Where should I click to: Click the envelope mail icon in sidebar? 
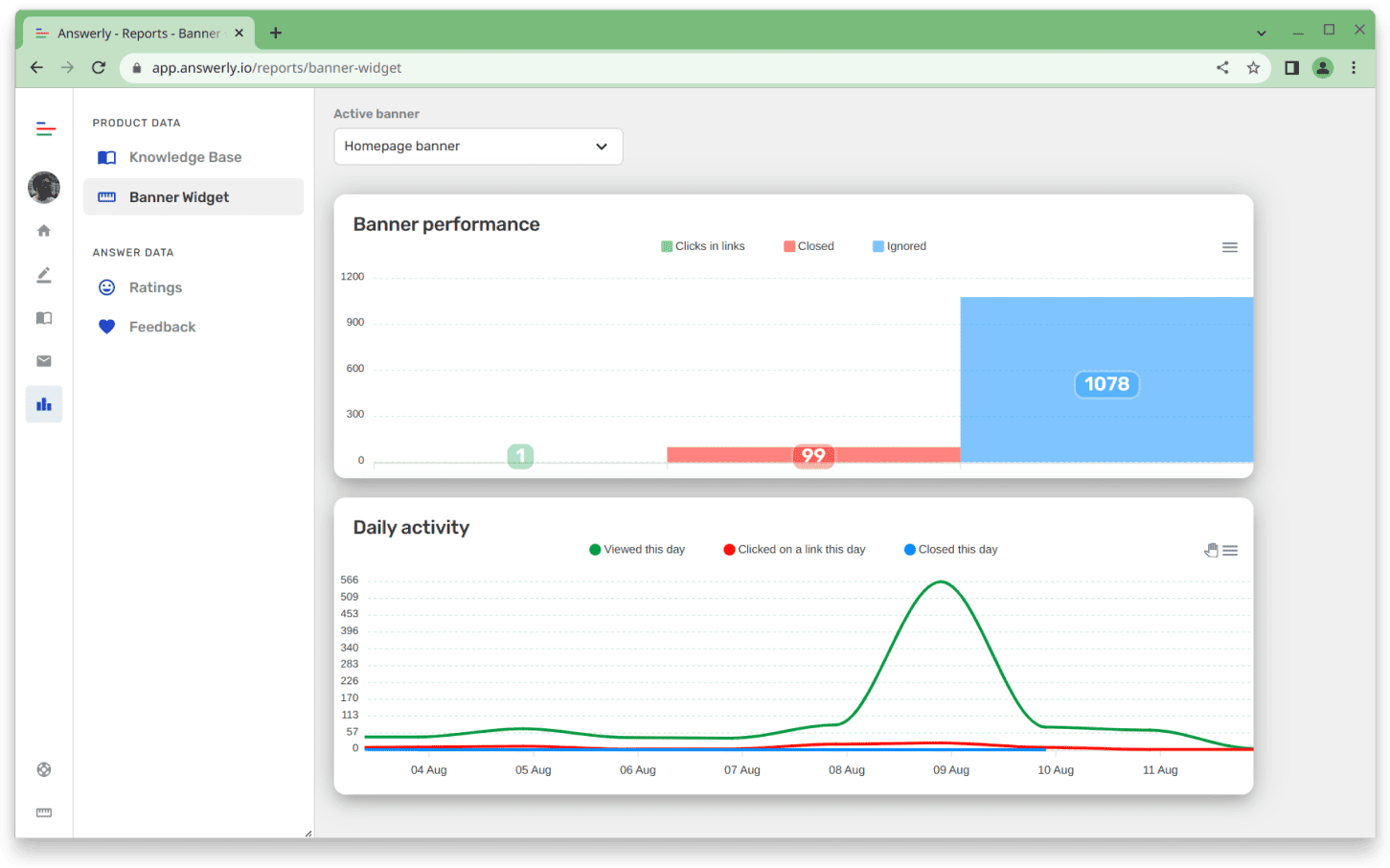[x=44, y=361]
